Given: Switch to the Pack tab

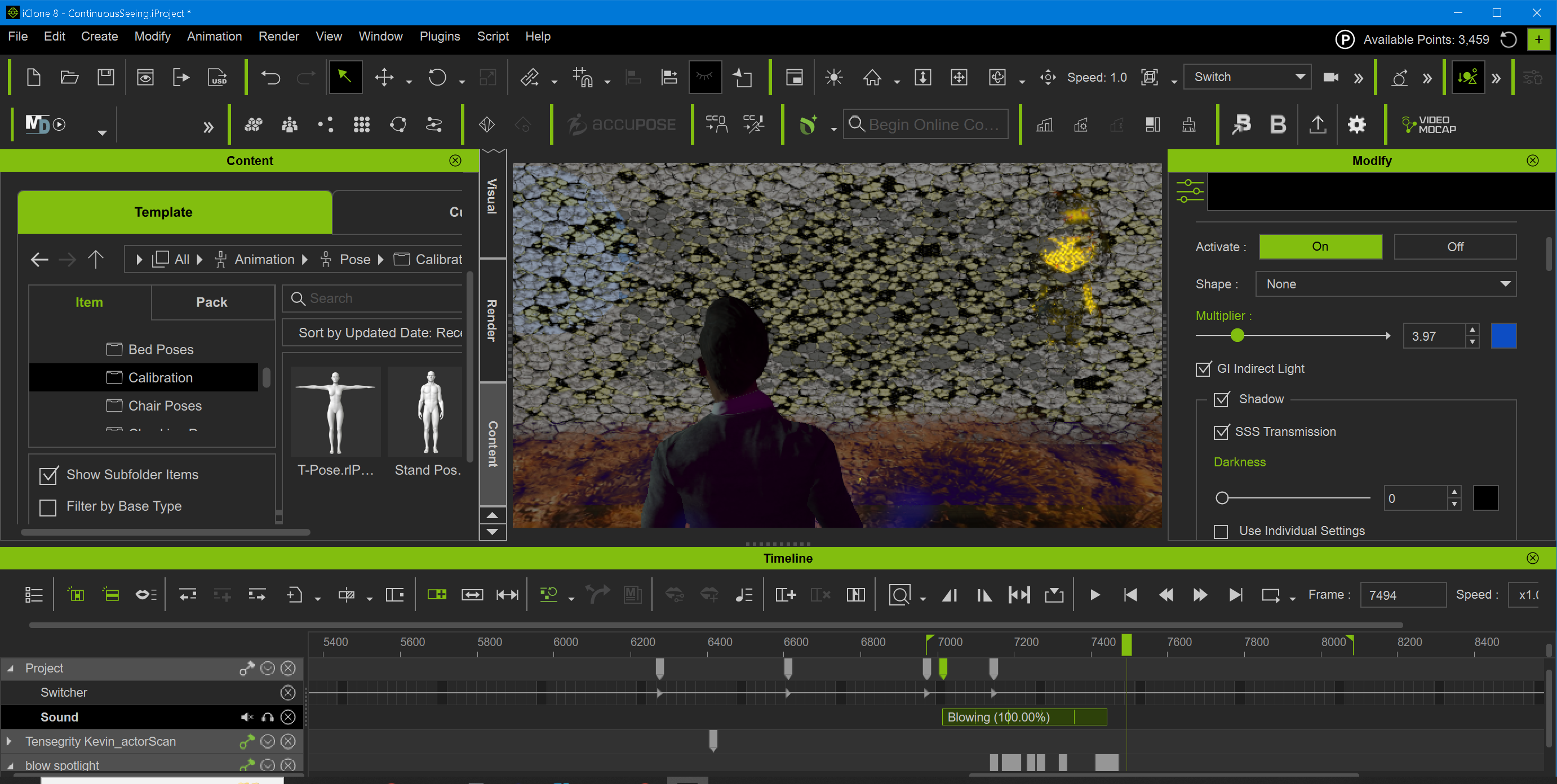Looking at the screenshot, I should point(211,302).
